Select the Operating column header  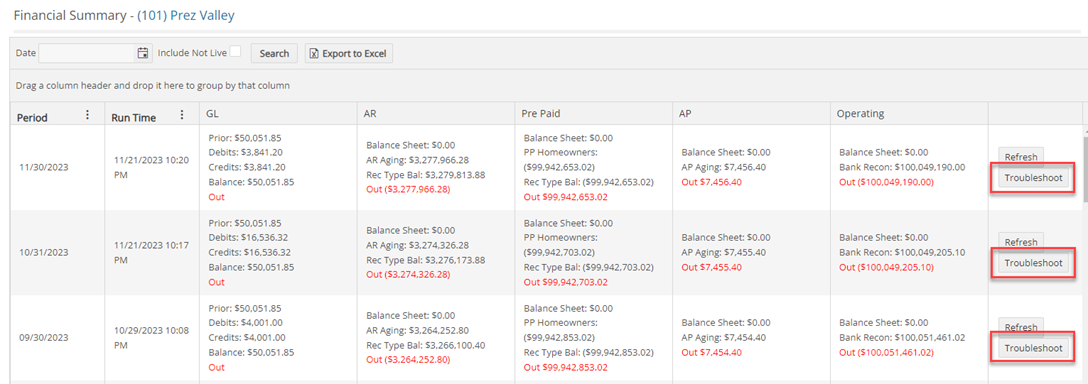click(x=909, y=114)
